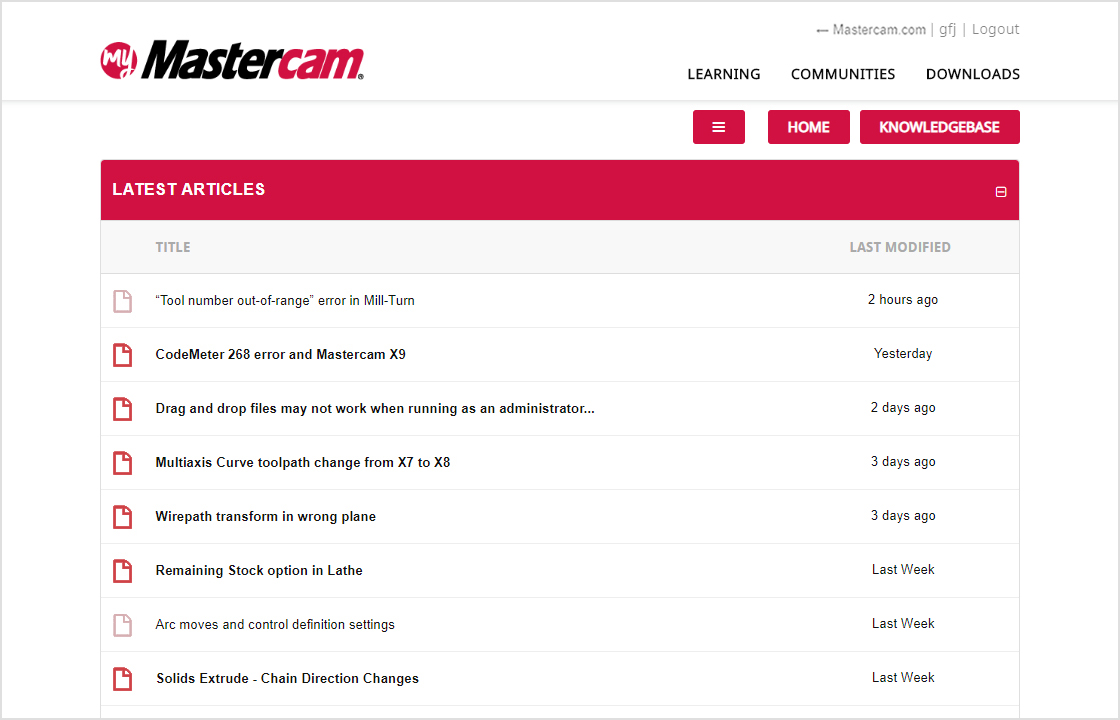This screenshot has height=720, width=1120.
Task: Open "Tool number out-of-range" error in Mill-Turn article
Action: pyautogui.click(x=285, y=301)
